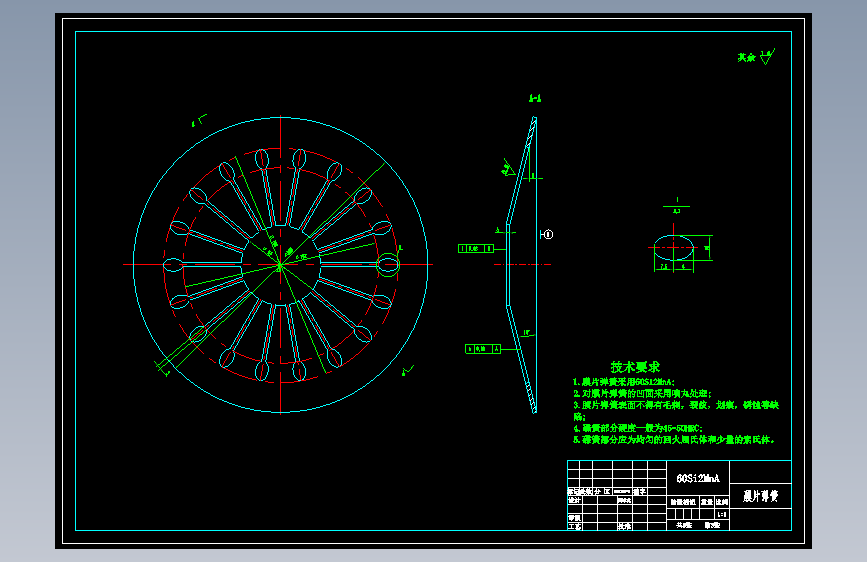Select requirement line 5 at list bottom
The width and height of the screenshot is (867, 562).
click(674, 440)
